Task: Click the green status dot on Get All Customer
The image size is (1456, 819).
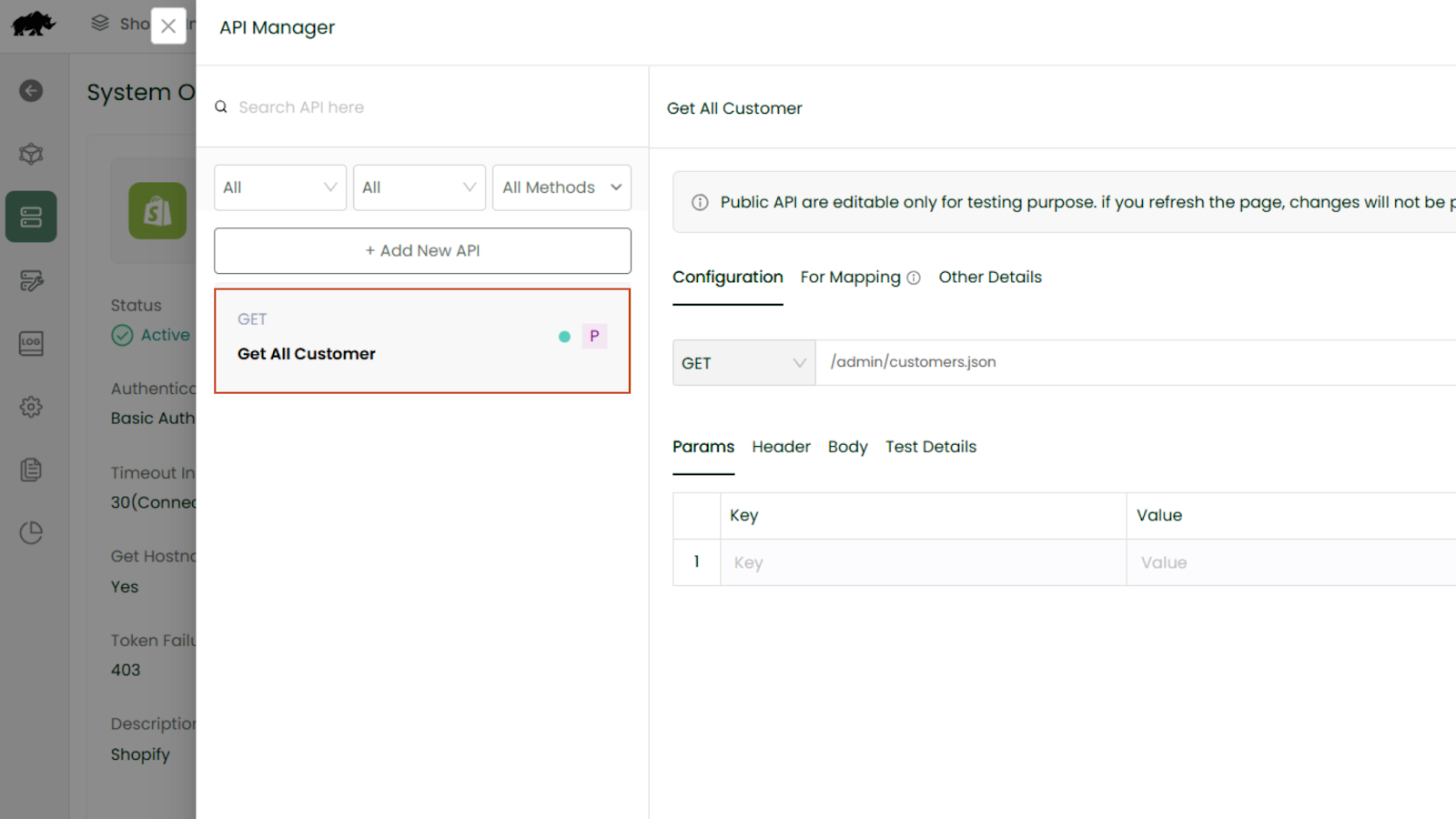Action: tap(564, 337)
